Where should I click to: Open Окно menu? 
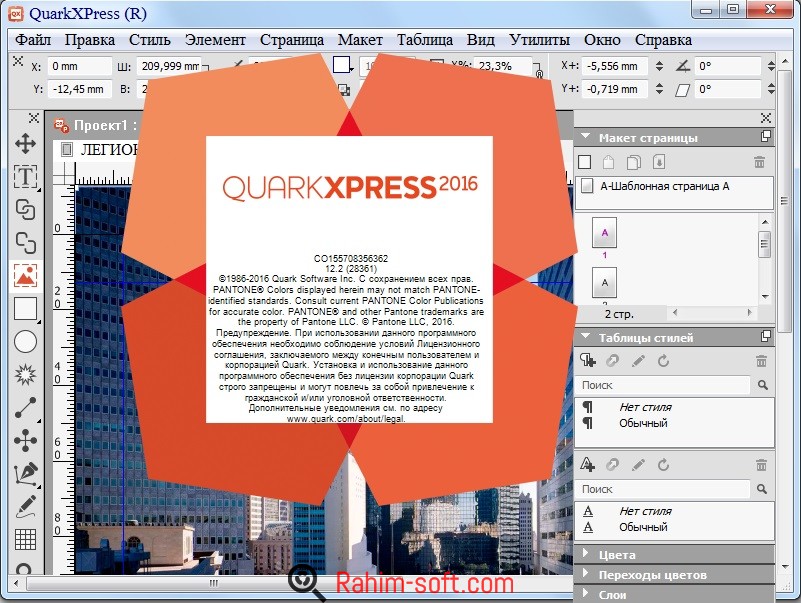coord(602,40)
